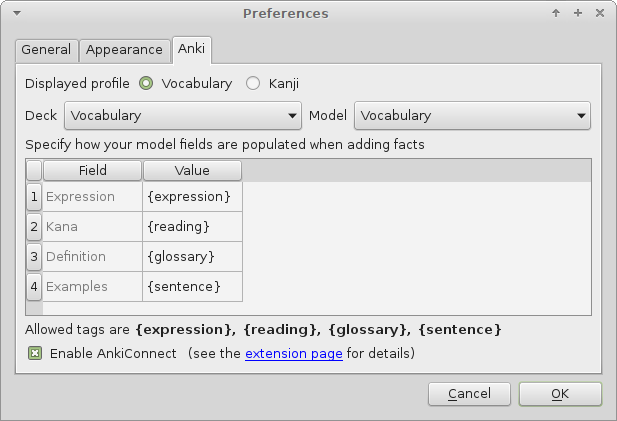Click the title bar shade up-arrow icon
The height and width of the screenshot is (421, 617).
point(555,14)
